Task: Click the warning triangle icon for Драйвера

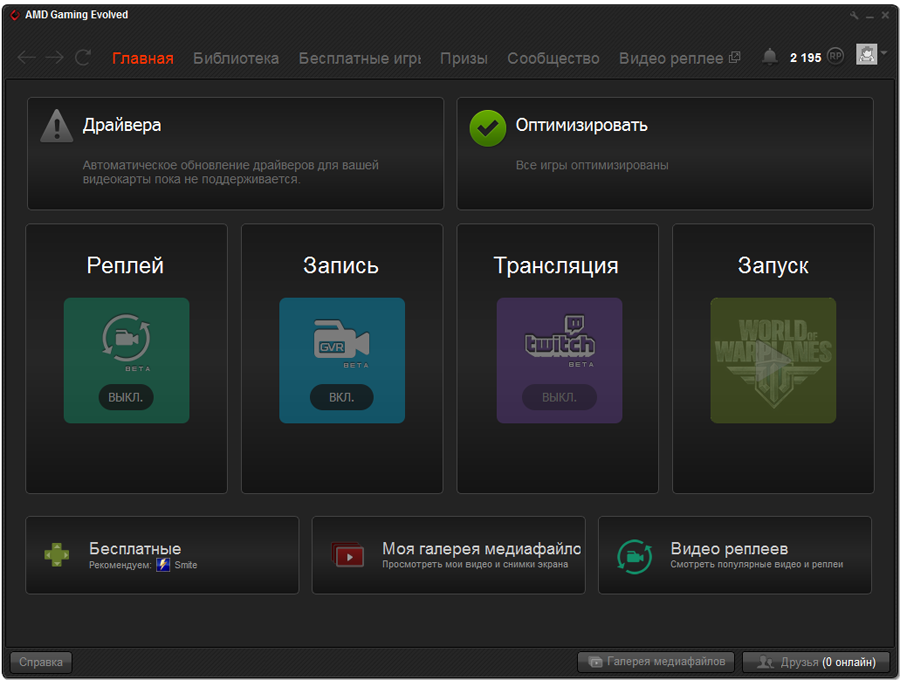Action: tap(56, 125)
